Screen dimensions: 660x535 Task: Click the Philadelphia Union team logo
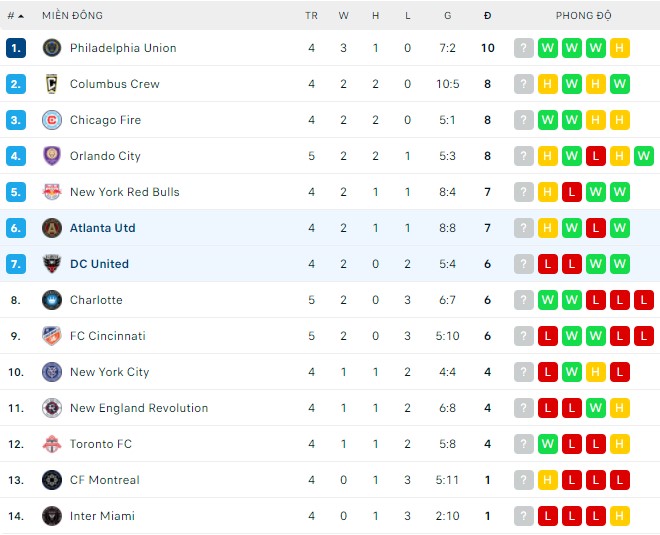pos(52,48)
